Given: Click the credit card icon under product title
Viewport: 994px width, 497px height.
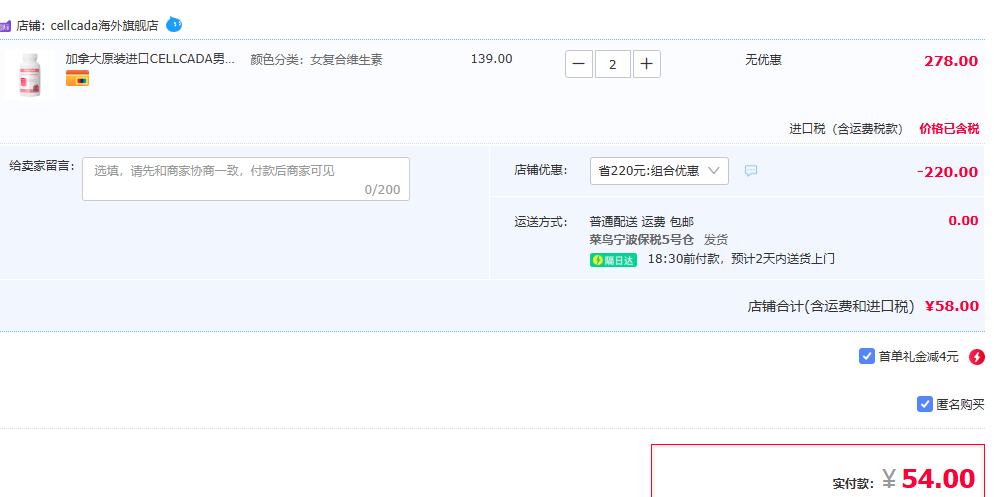Looking at the screenshot, I should point(77,78).
